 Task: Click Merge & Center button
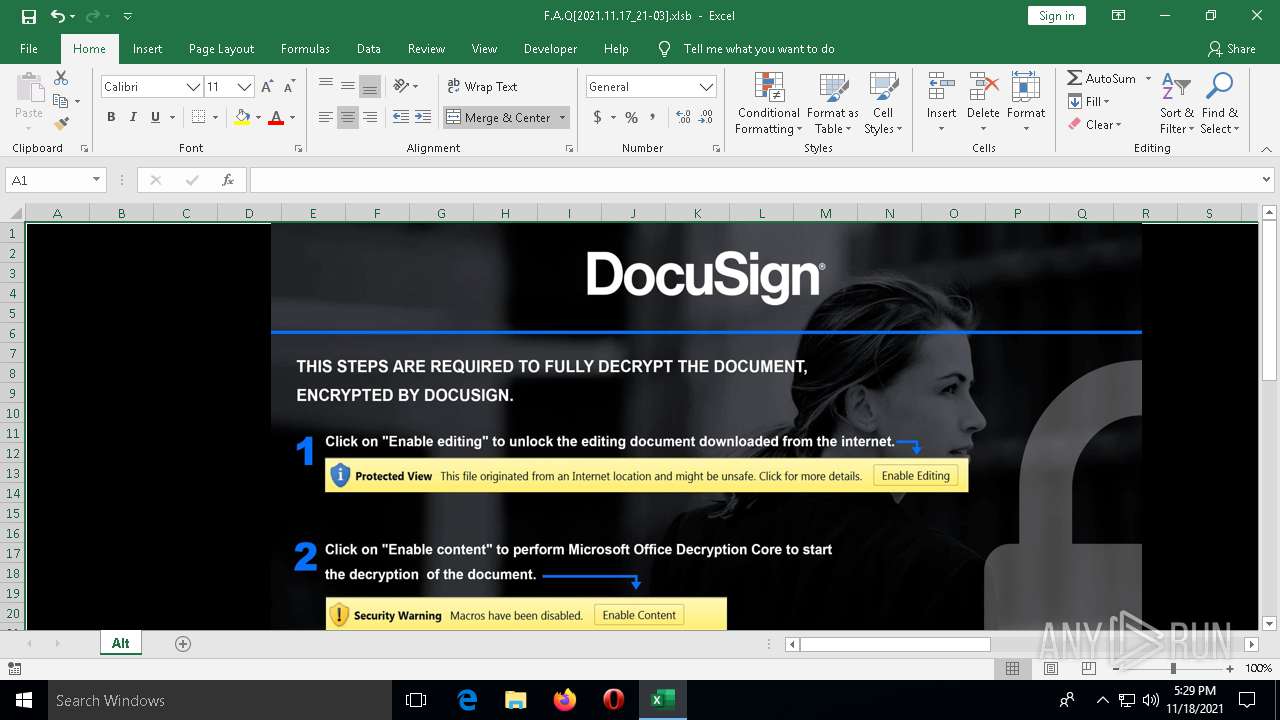(x=498, y=117)
